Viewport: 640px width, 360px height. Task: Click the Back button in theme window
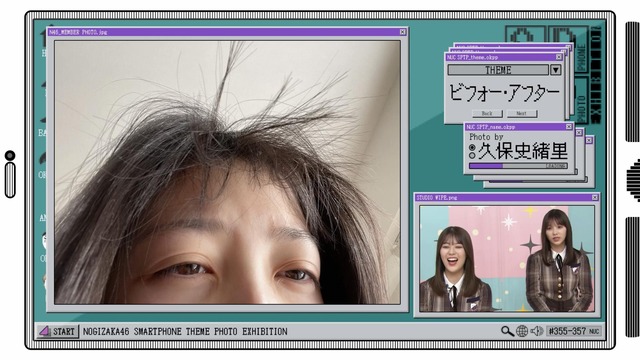click(x=487, y=113)
